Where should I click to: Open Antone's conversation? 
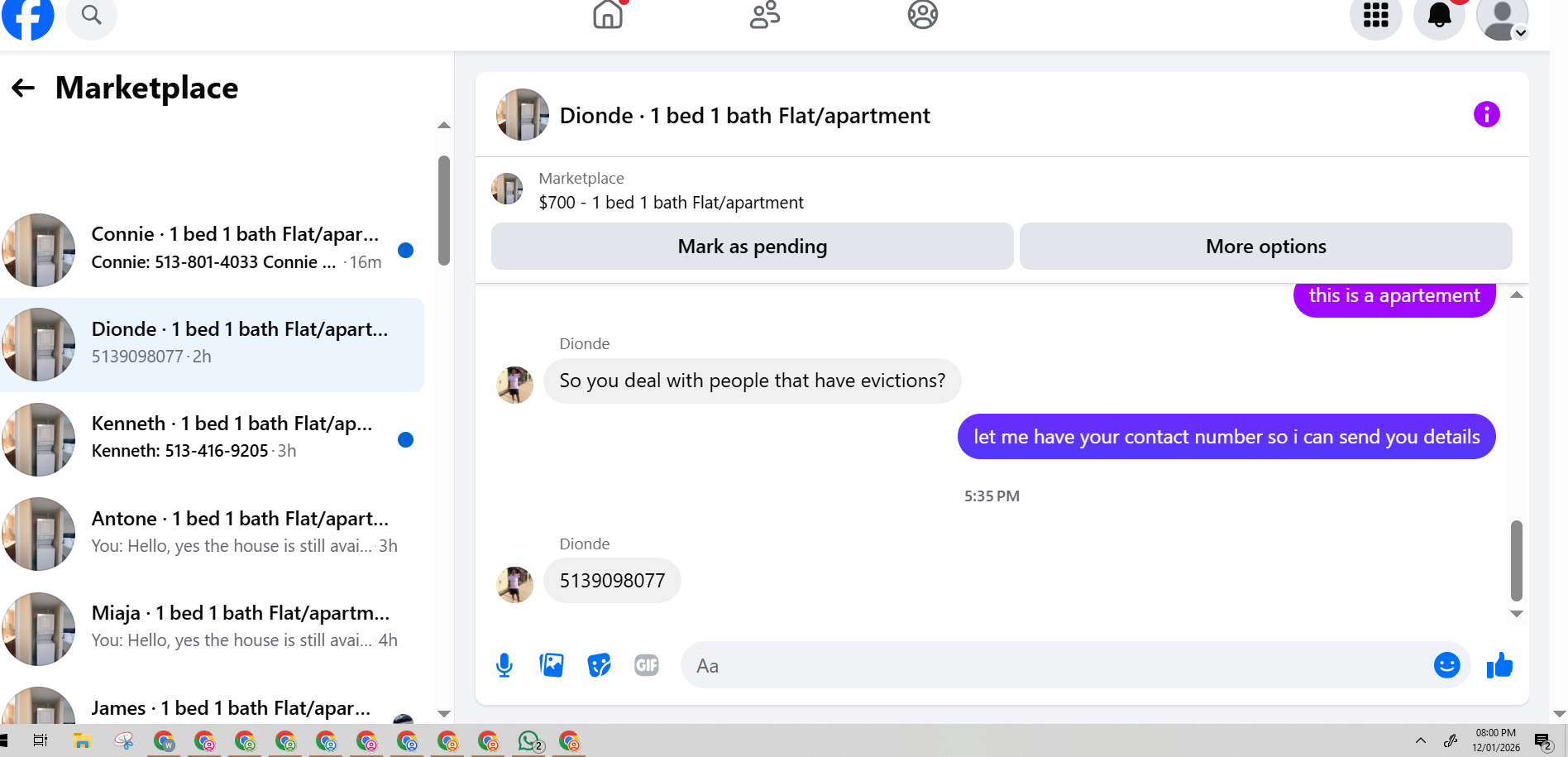click(212, 534)
